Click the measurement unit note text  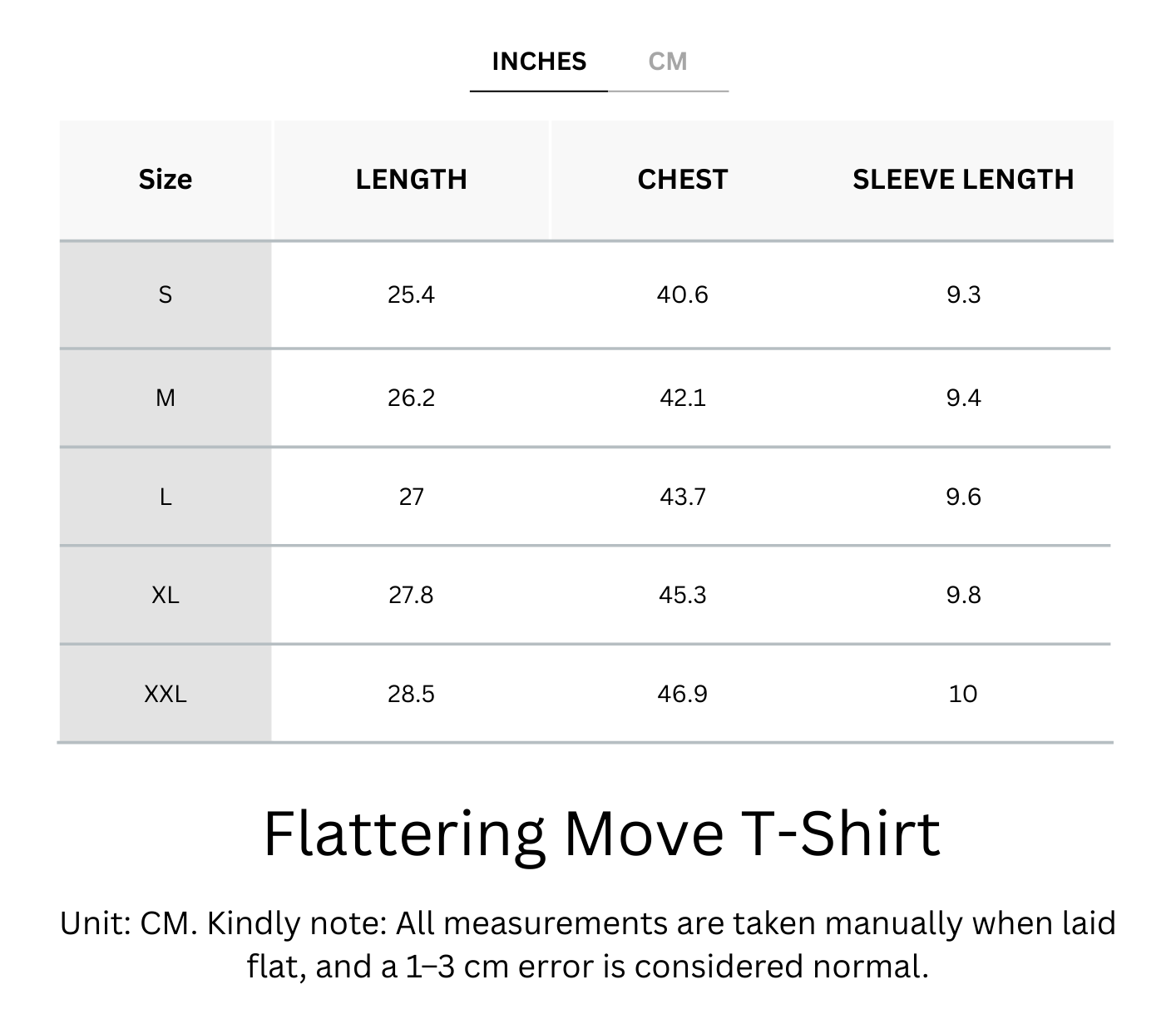tap(588, 945)
